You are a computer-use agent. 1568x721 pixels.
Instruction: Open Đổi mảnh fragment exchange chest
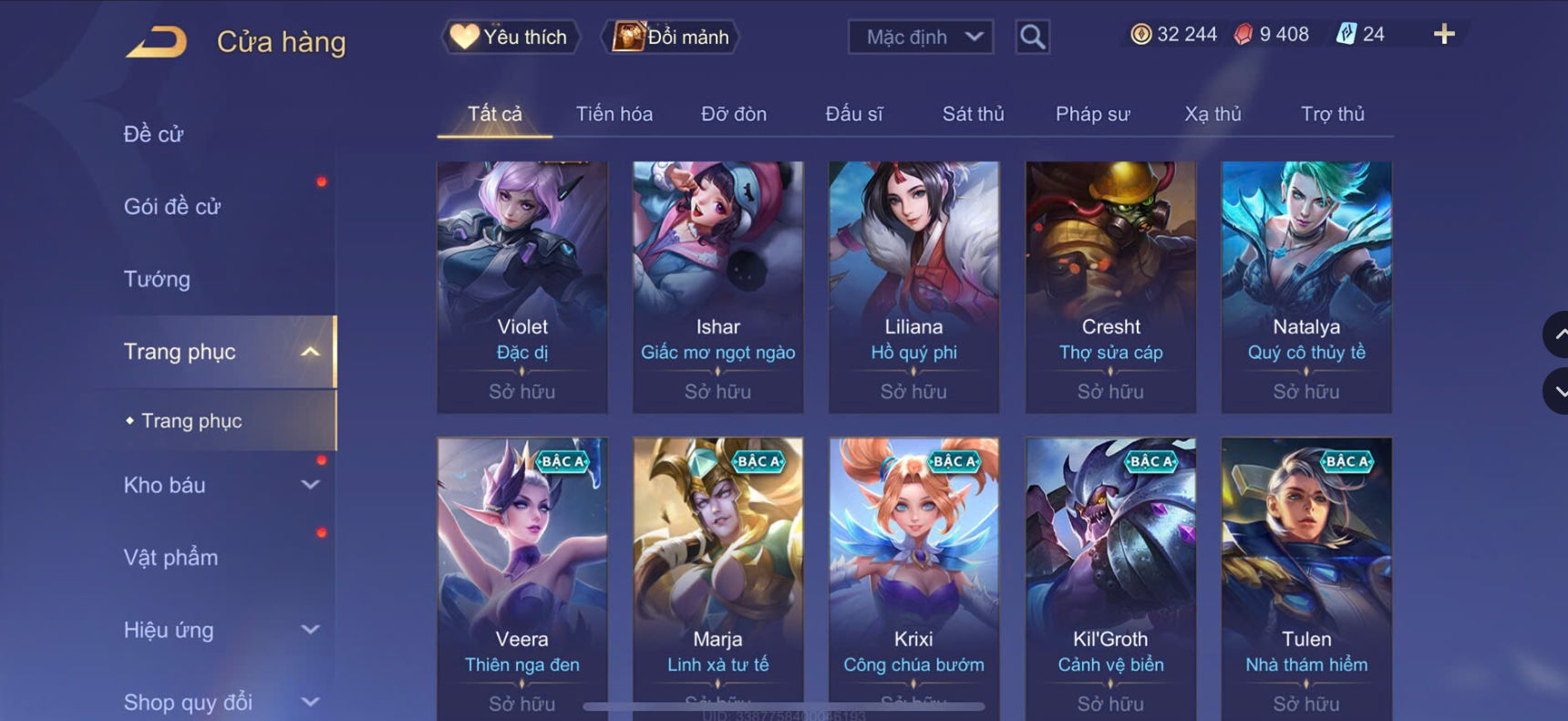click(670, 36)
